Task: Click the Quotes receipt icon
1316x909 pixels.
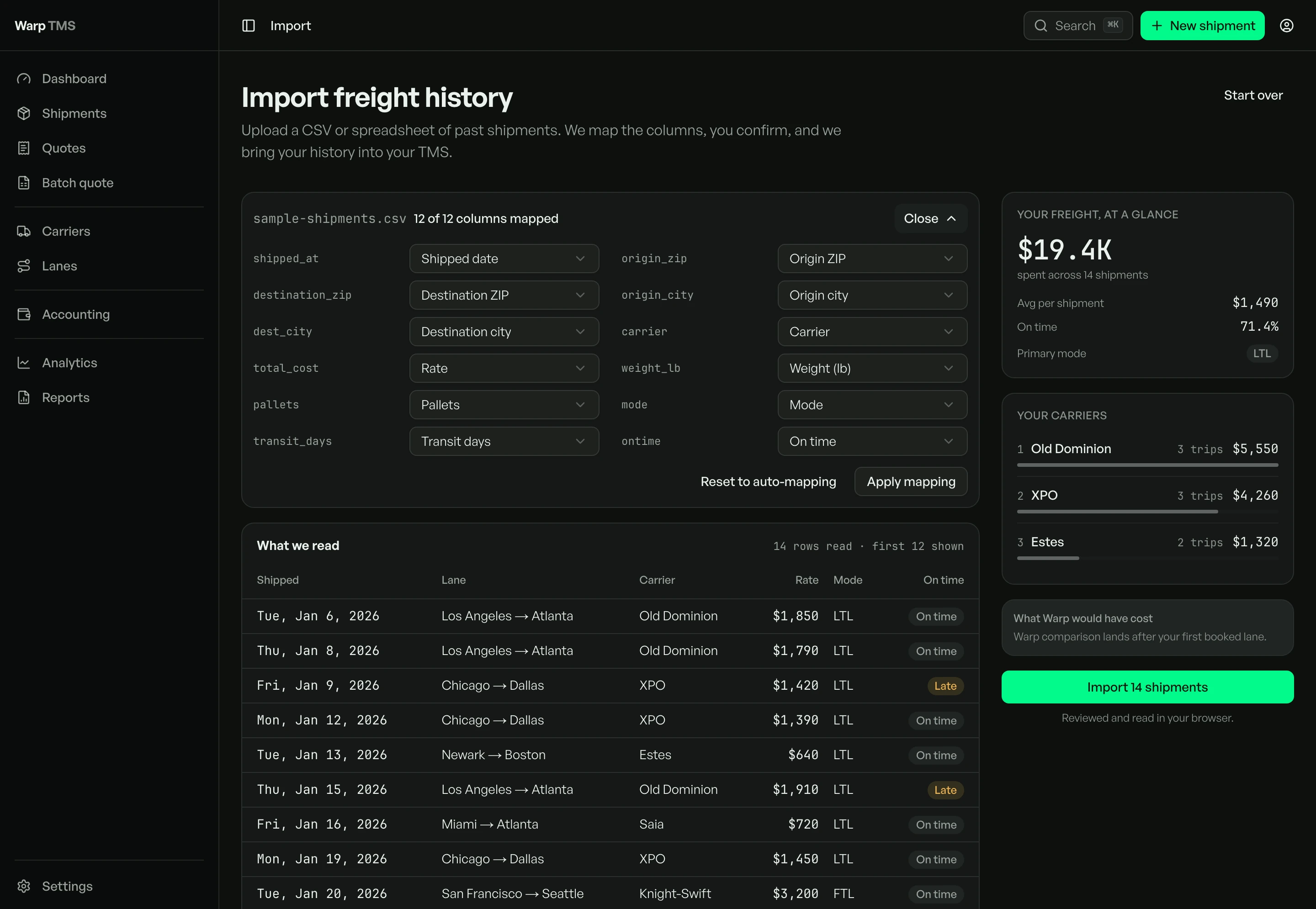Action: coord(23,148)
